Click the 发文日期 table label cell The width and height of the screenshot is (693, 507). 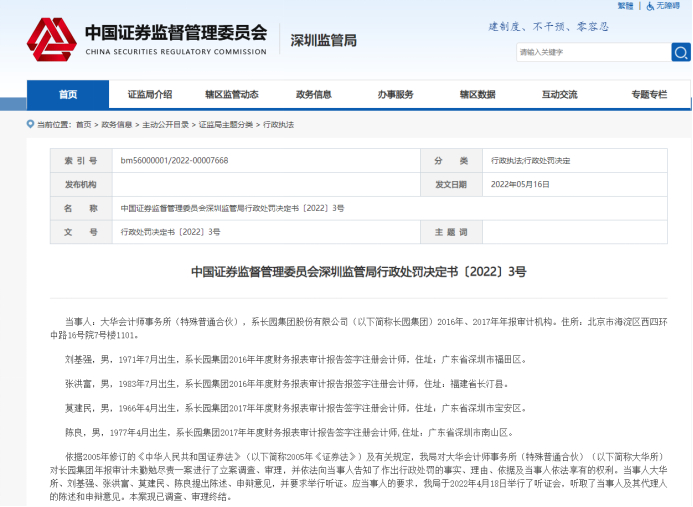click(451, 185)
